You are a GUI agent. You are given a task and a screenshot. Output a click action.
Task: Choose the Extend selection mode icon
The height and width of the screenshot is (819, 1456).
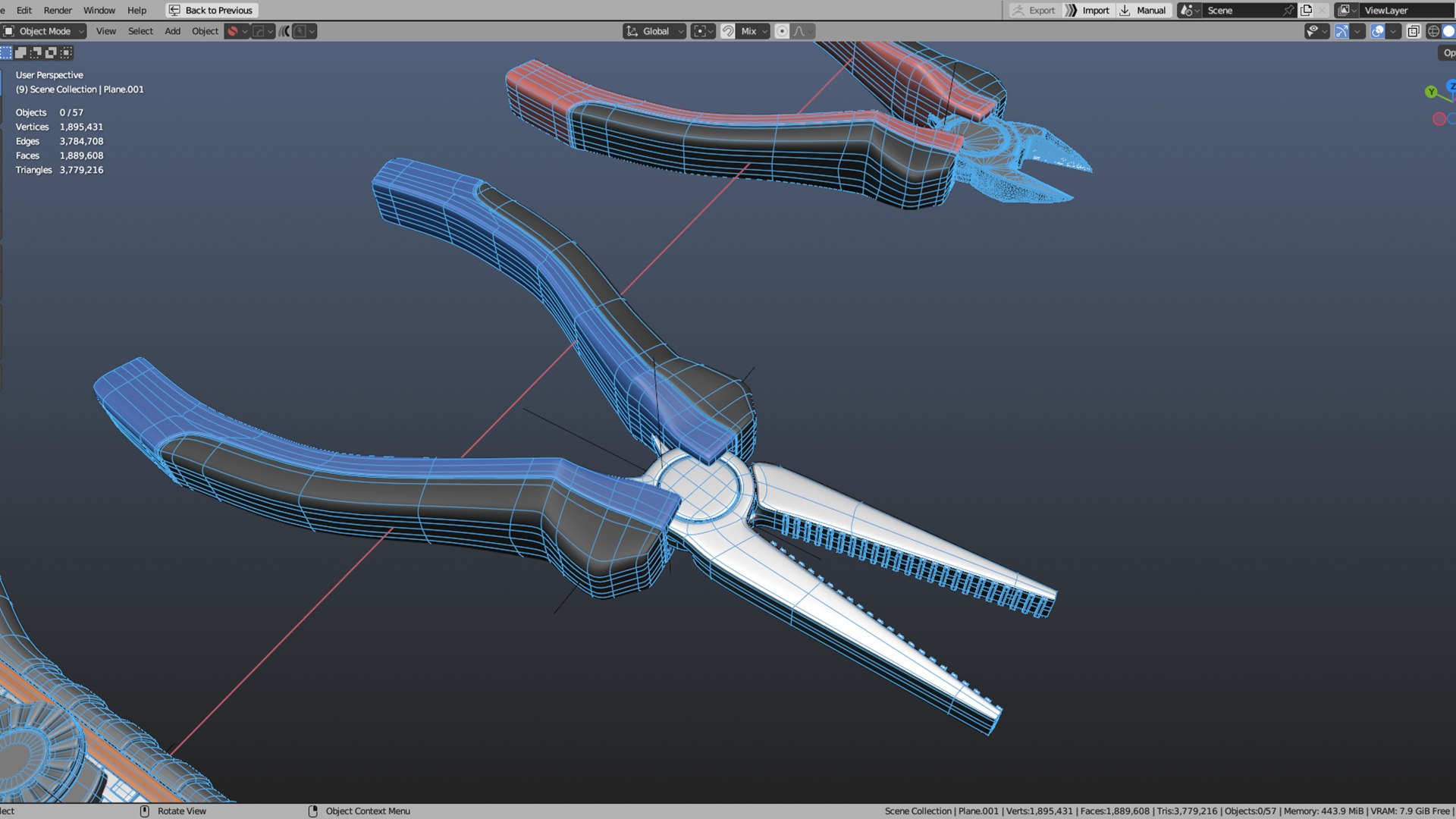coord(21,52)
